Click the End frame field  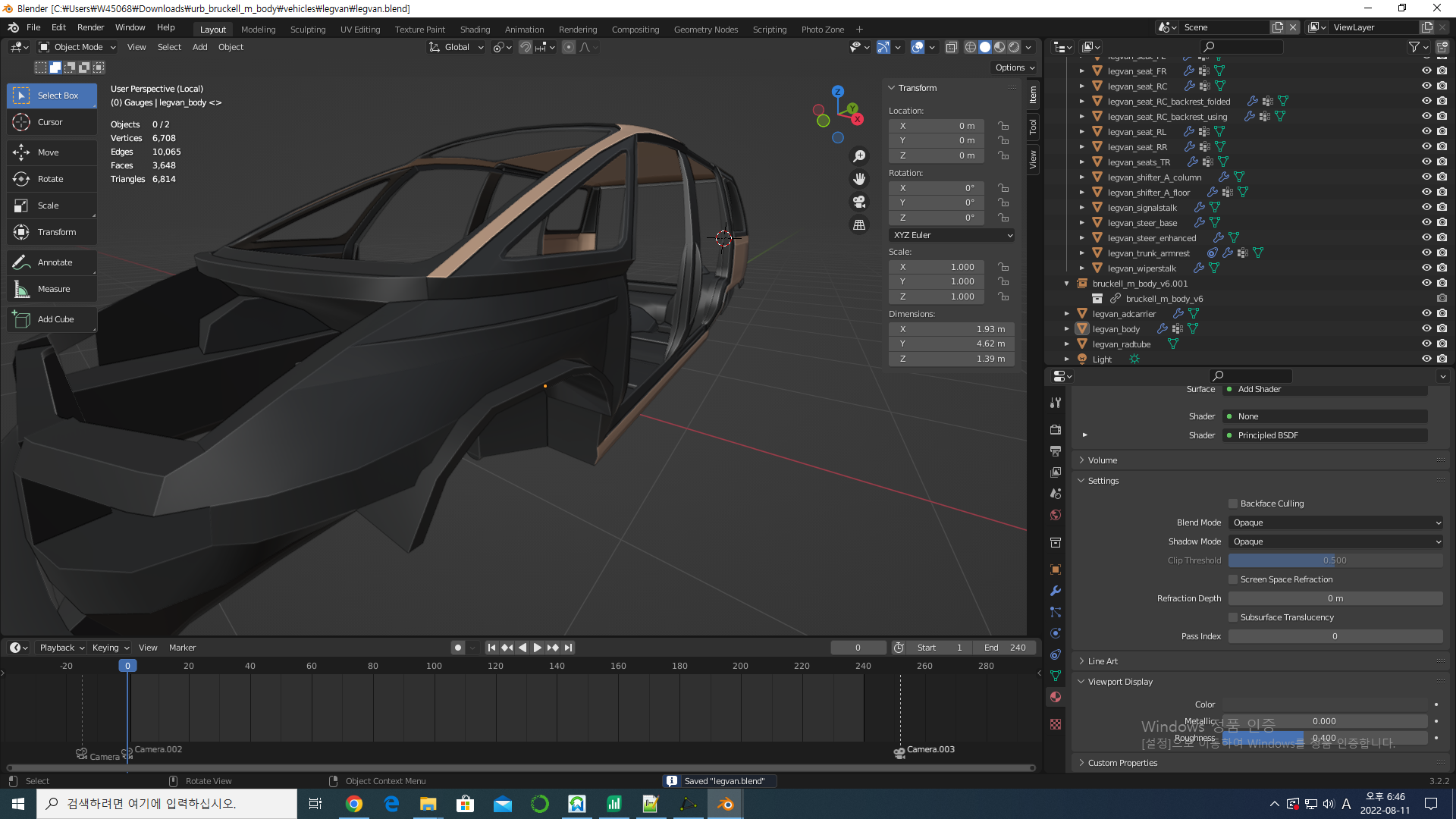(1005, 648)
